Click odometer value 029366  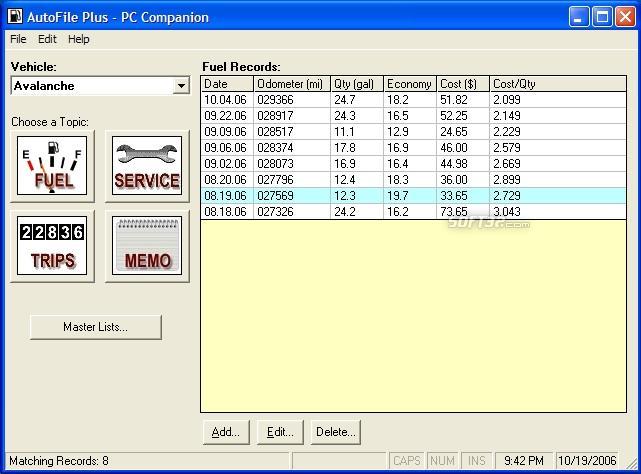pos(275,100)
